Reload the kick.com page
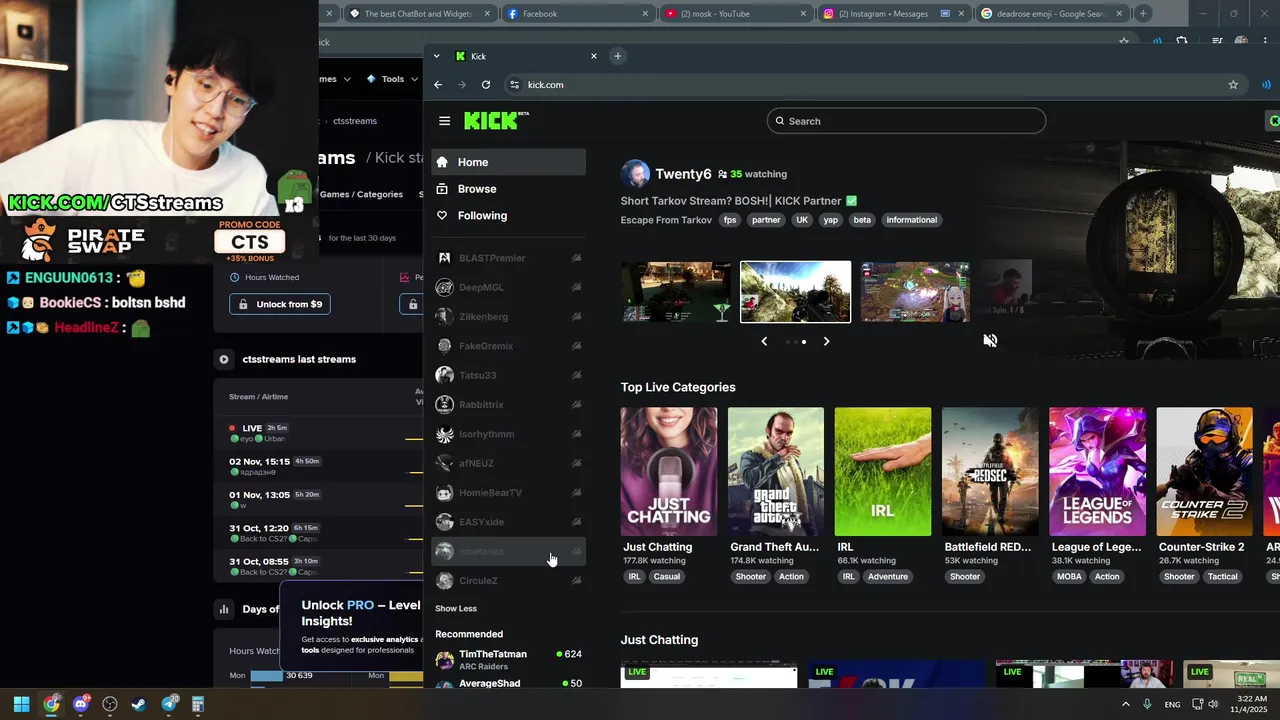 (486, 85)
